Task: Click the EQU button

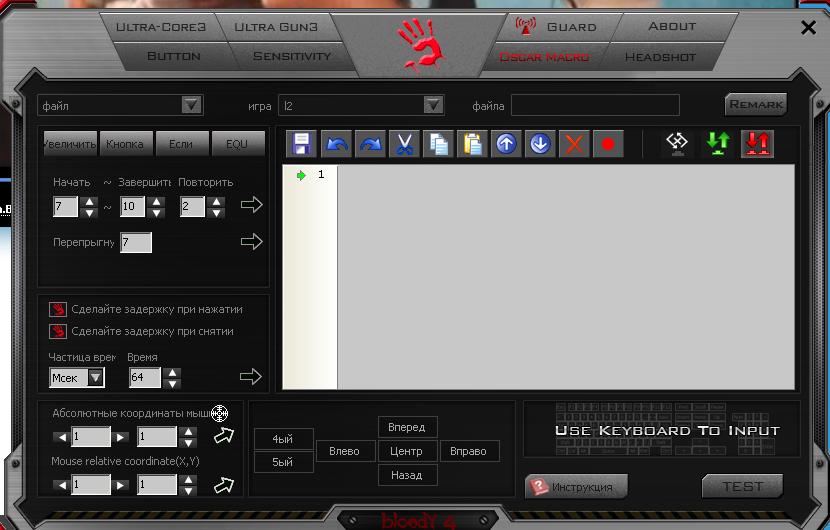Action: click(238, 143)
